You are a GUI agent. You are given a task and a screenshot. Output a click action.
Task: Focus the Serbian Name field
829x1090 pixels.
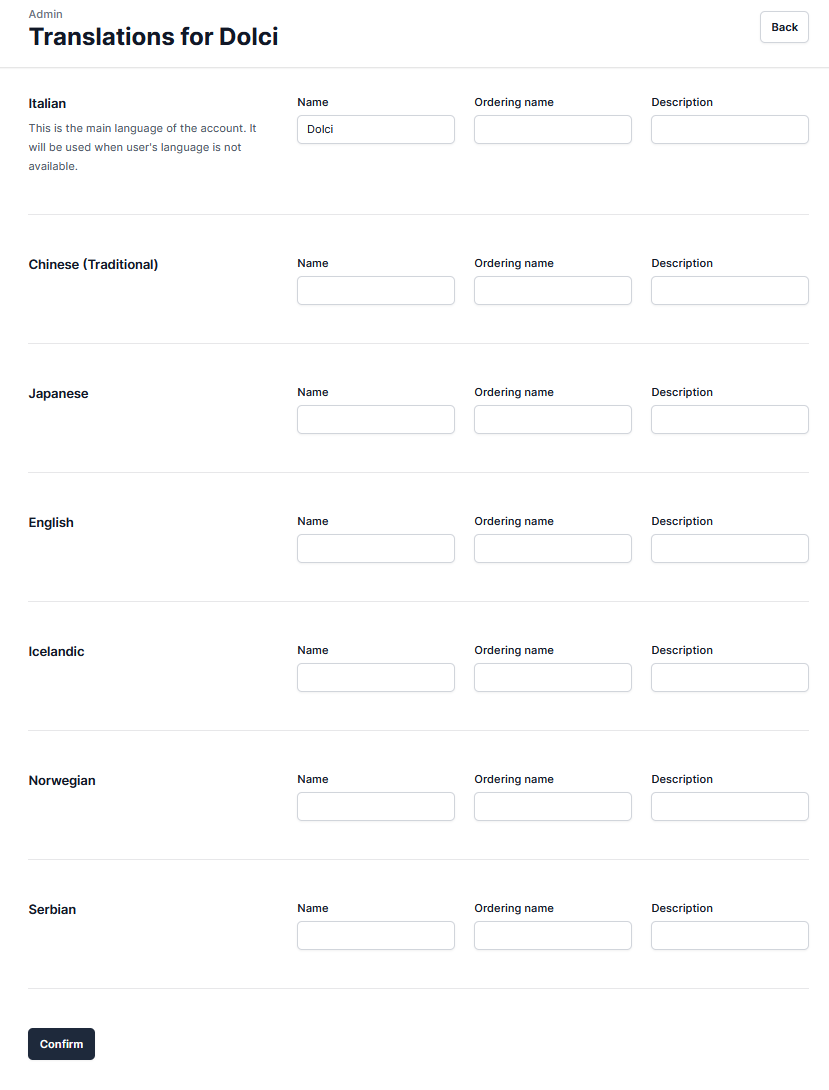375,935
